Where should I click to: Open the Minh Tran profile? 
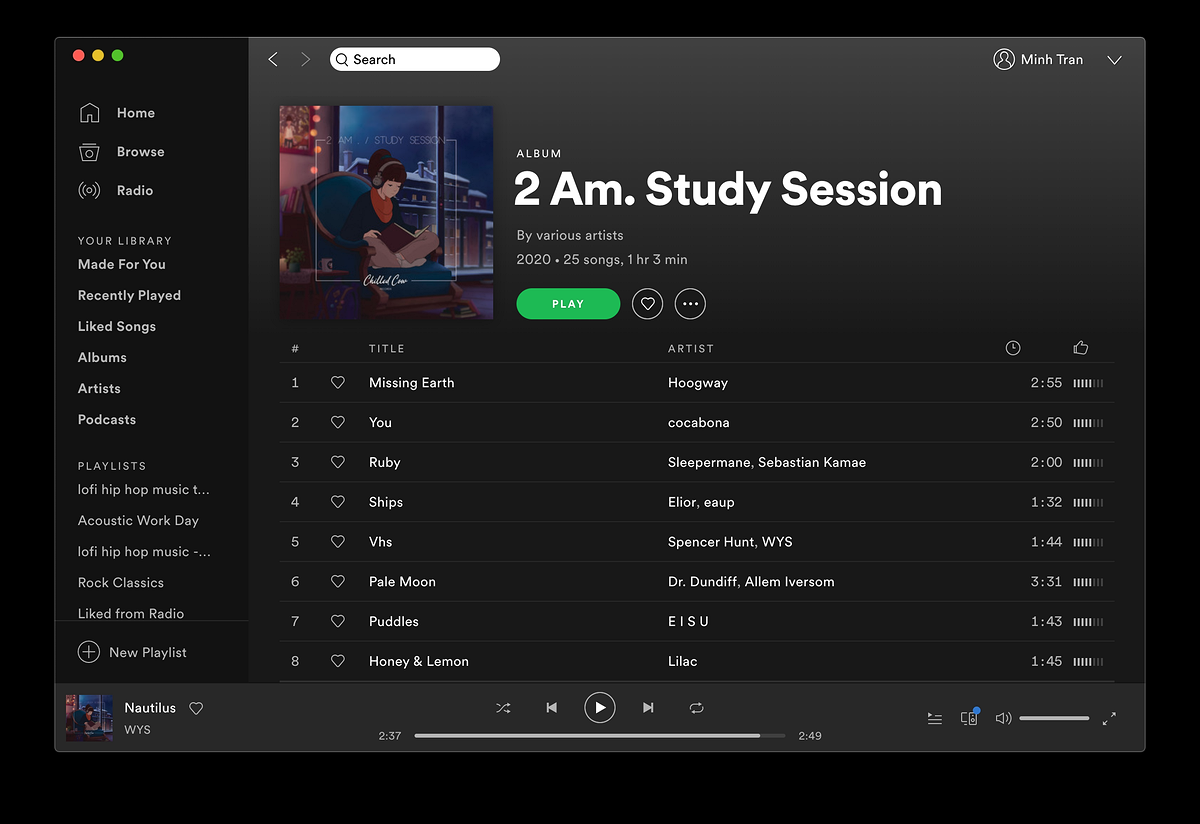click(1038, 60)
